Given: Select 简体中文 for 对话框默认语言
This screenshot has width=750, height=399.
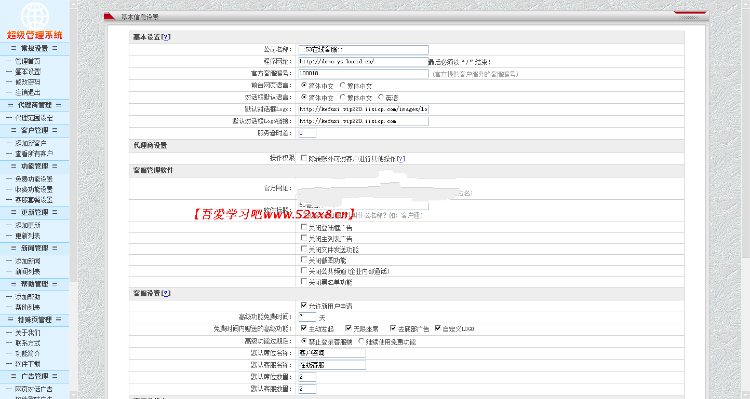Looking at the screenshot, I should (304, 97).
